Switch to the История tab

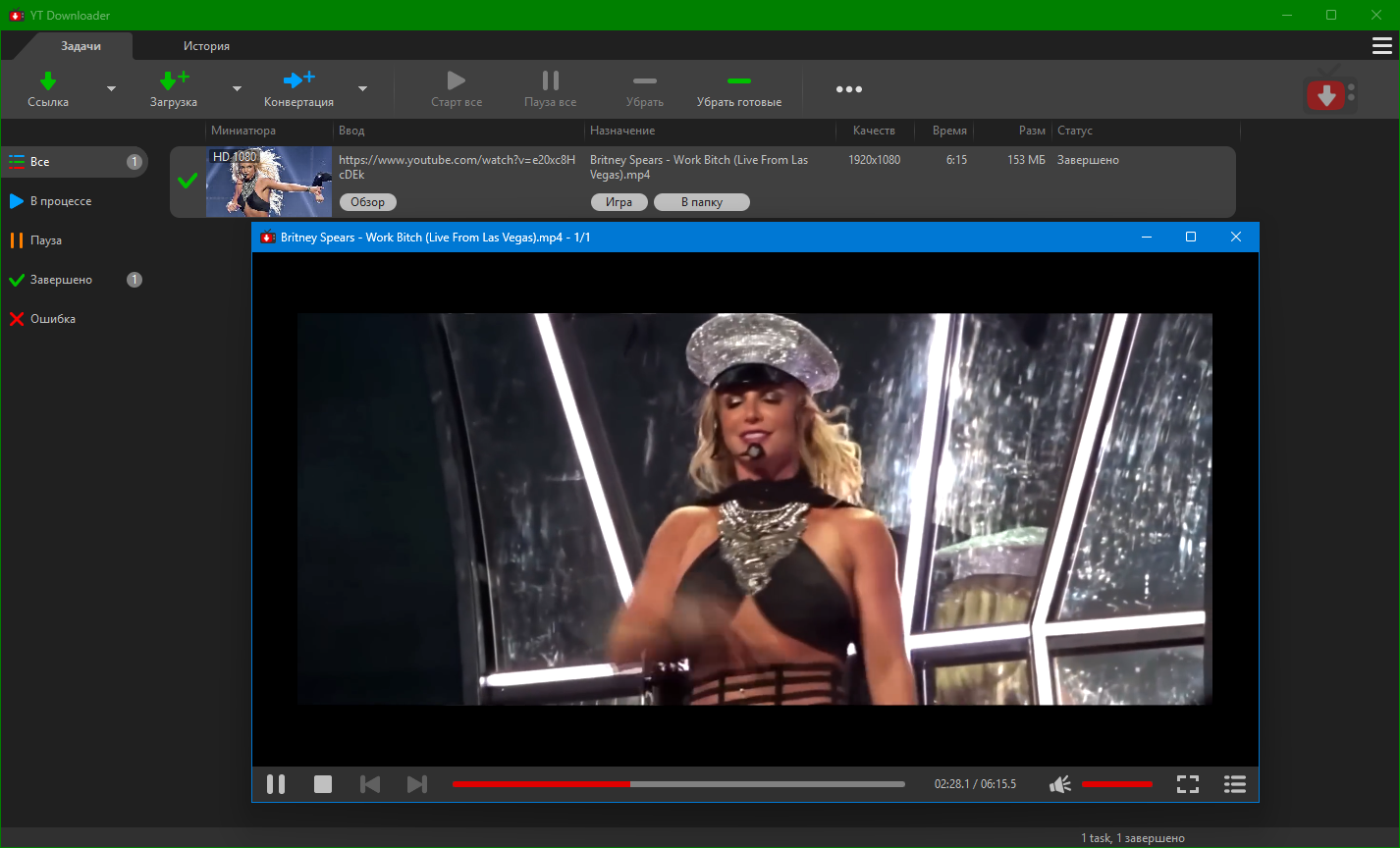[x=206, y=46]
